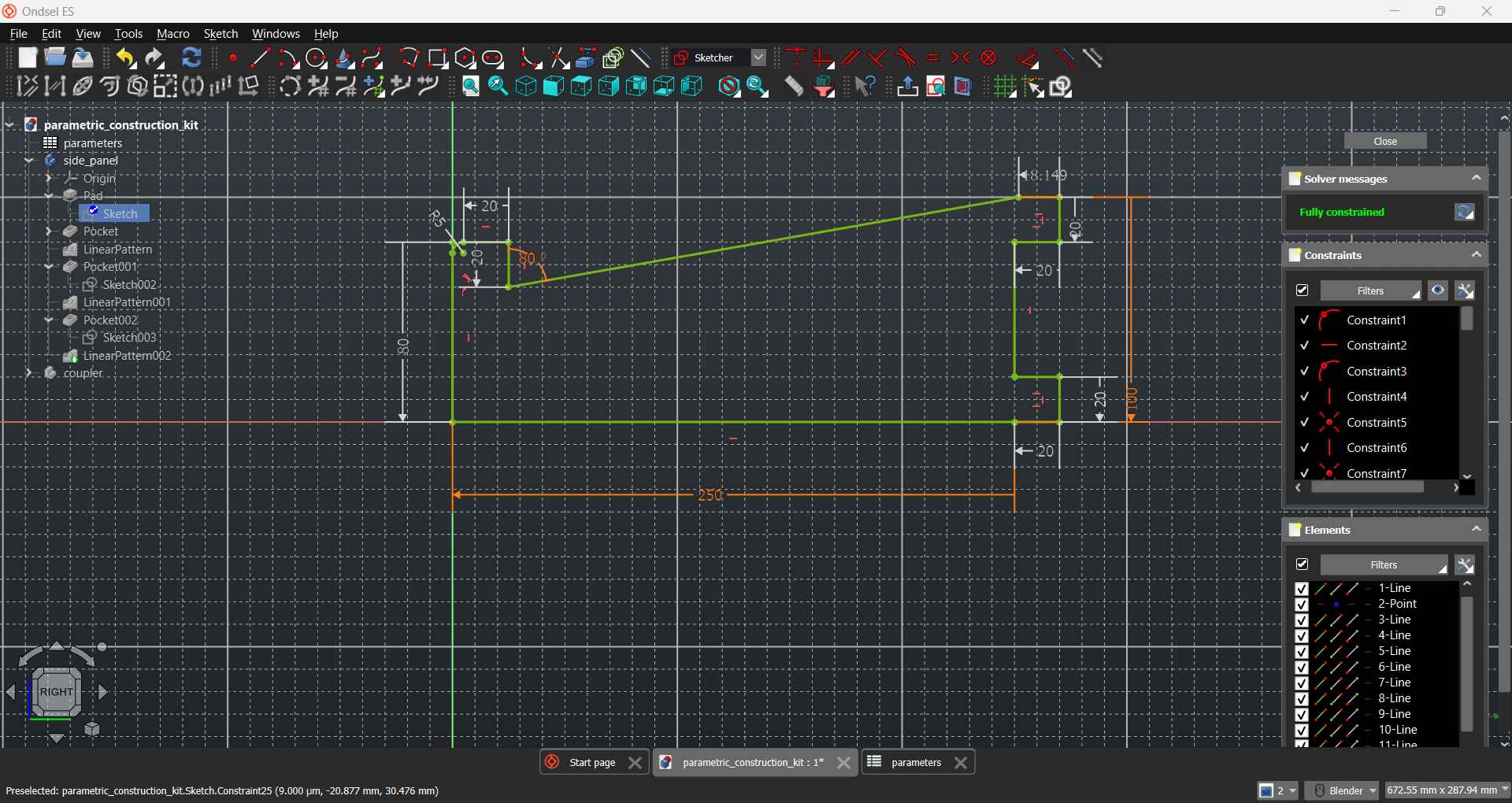Click the Close button in task panel
The width and height of the screenshot is (1512, 803).
[x=1384, y=142]
